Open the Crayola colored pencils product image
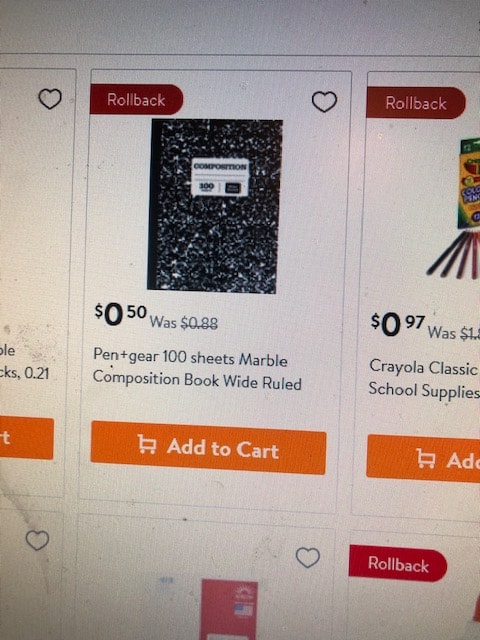 coord(457,208)
